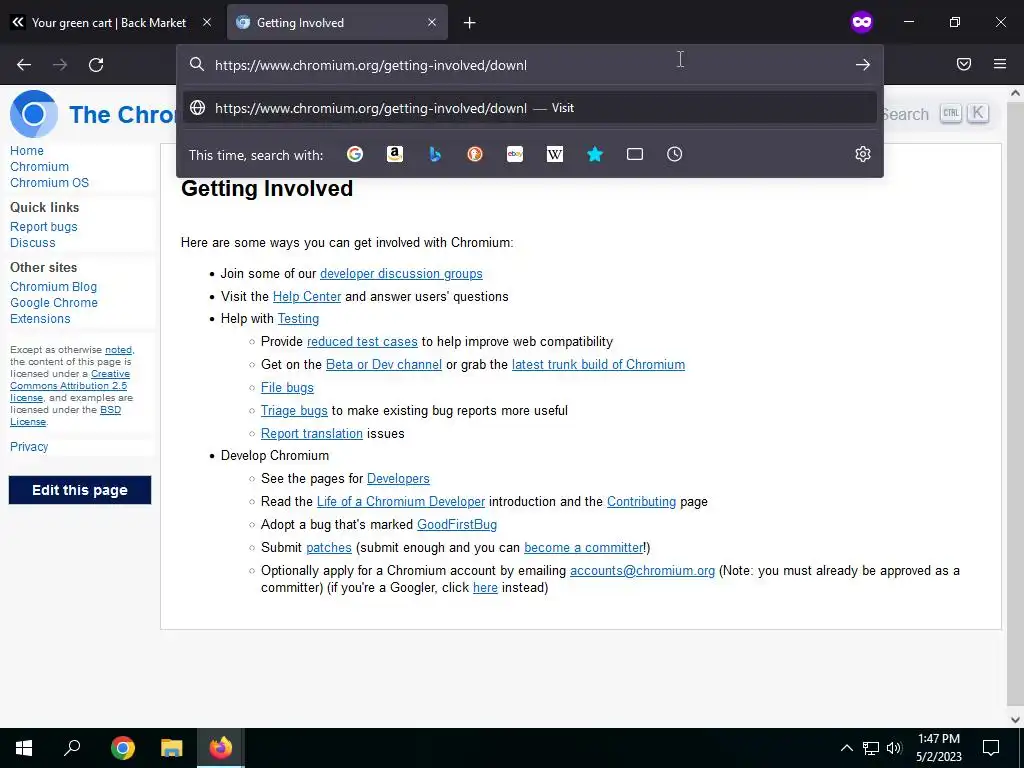Open a new tab with plus button
1024x768 pixels.
(x=470, y=23)
